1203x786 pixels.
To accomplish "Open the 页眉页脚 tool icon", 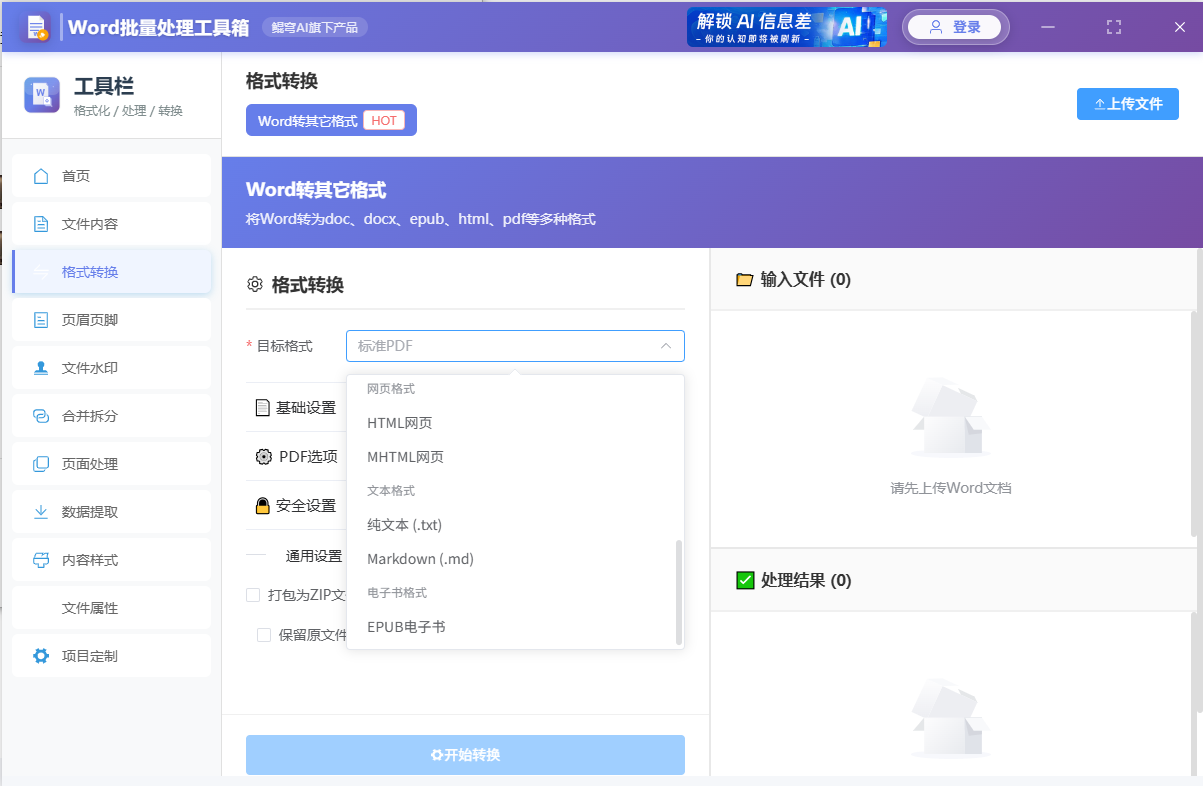I will click(41, 319).
